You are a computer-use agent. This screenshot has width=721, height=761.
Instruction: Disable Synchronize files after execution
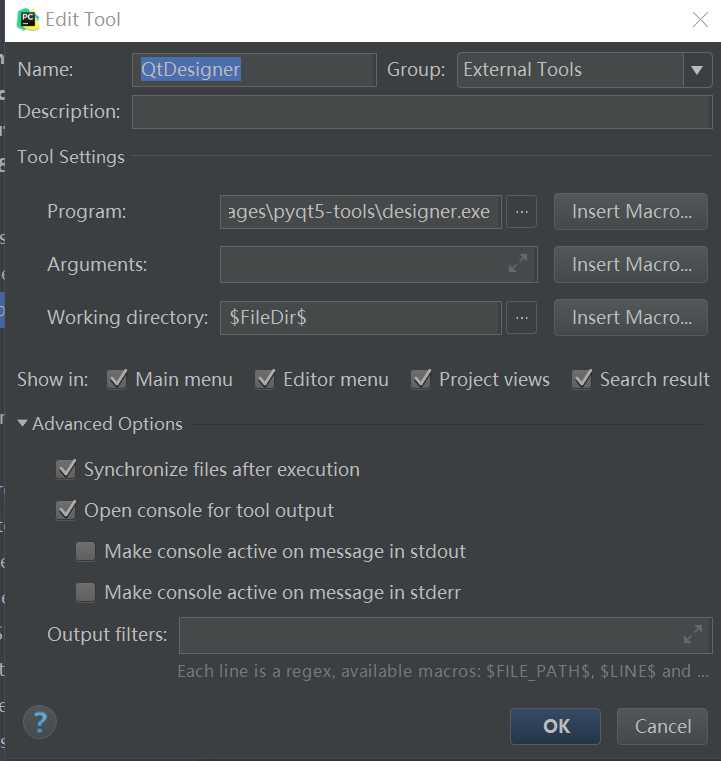coord(66,469)
